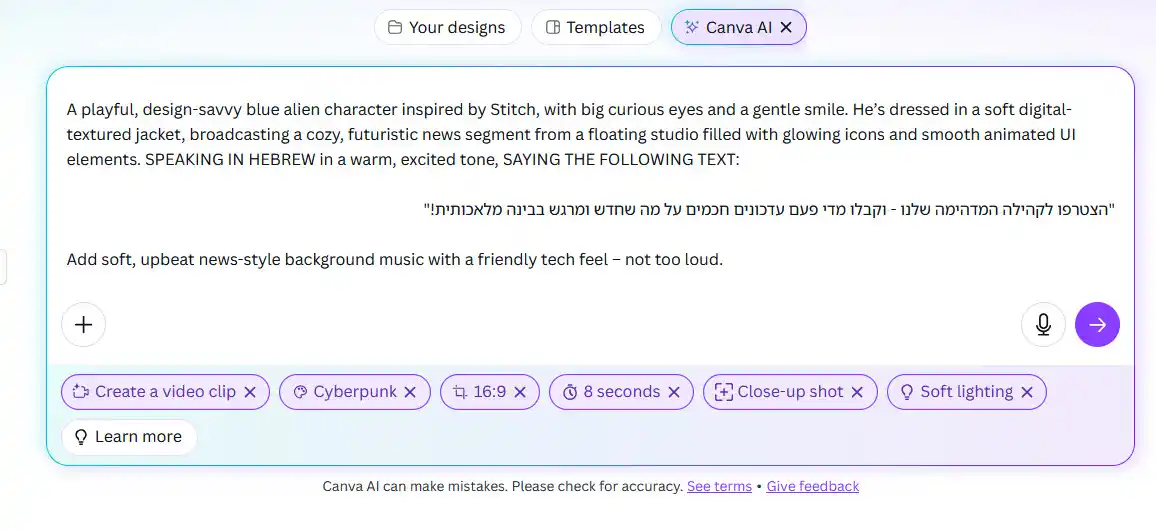Submit prompt with purple arrow button

tap(1097, 324)
